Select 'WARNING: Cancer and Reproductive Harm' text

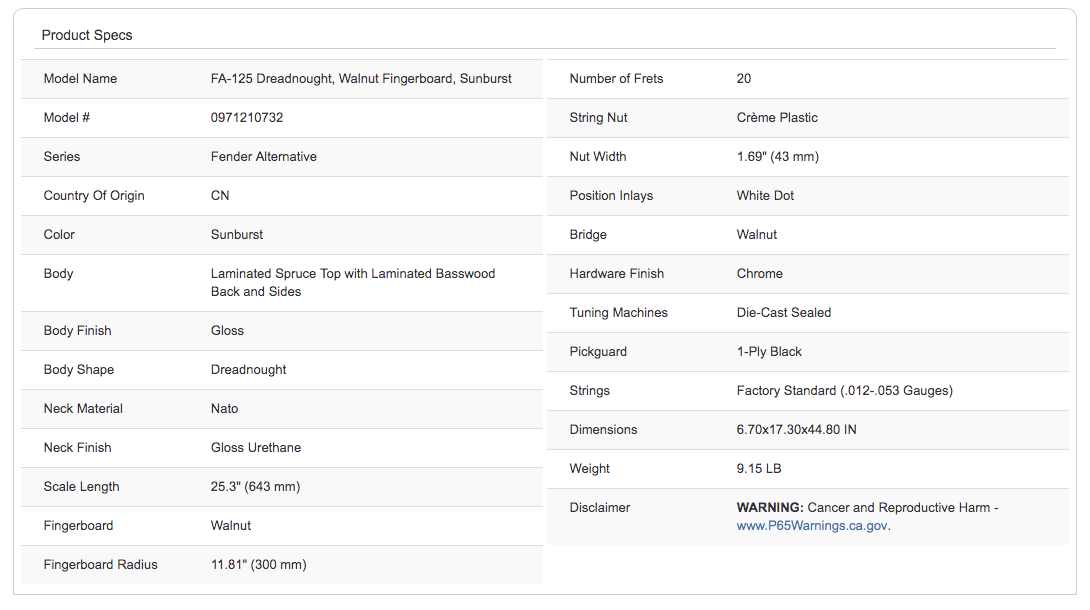863,507
